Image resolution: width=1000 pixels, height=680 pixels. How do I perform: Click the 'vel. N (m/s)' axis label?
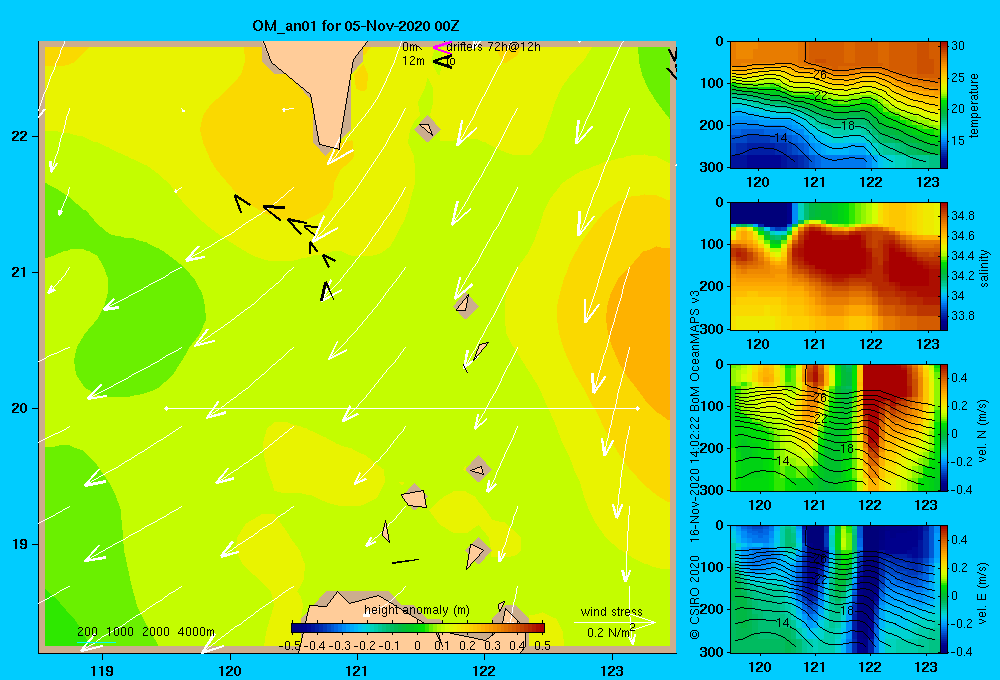[982, 431]
